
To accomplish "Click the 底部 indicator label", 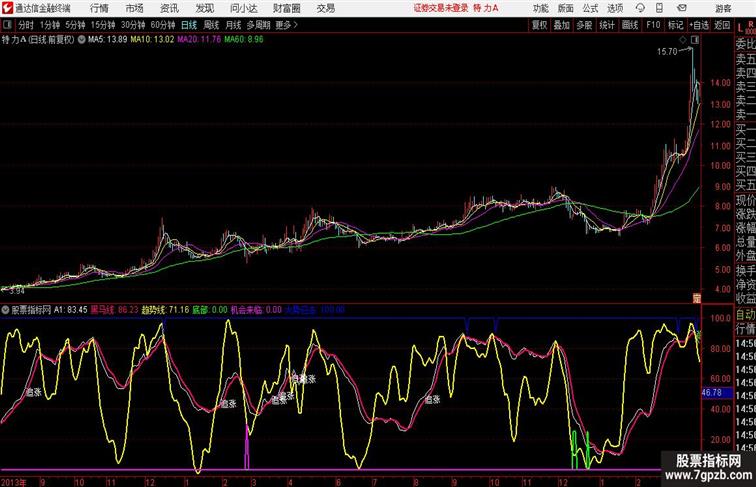I will 210,310.
